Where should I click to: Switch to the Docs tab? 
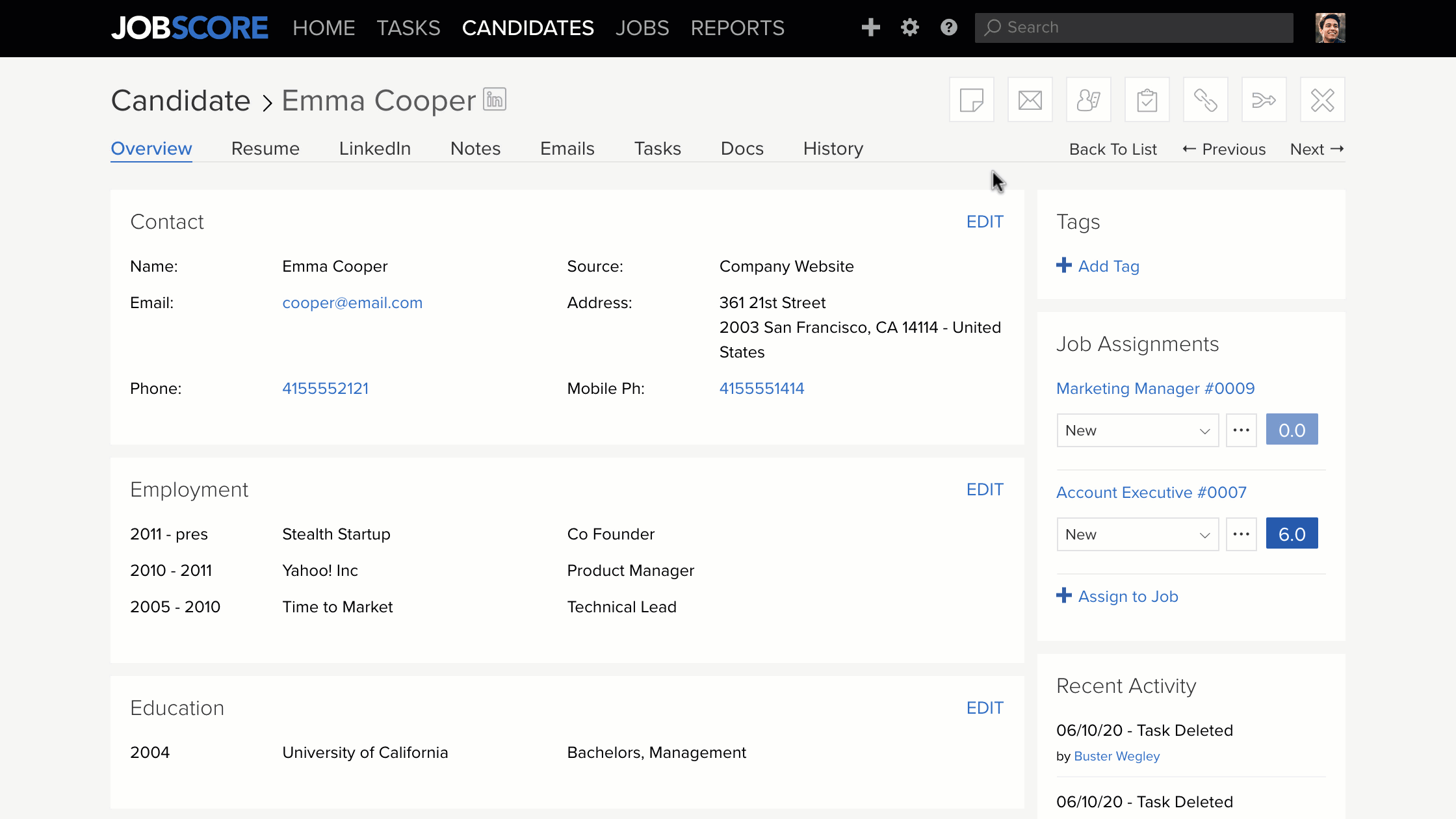742,148
